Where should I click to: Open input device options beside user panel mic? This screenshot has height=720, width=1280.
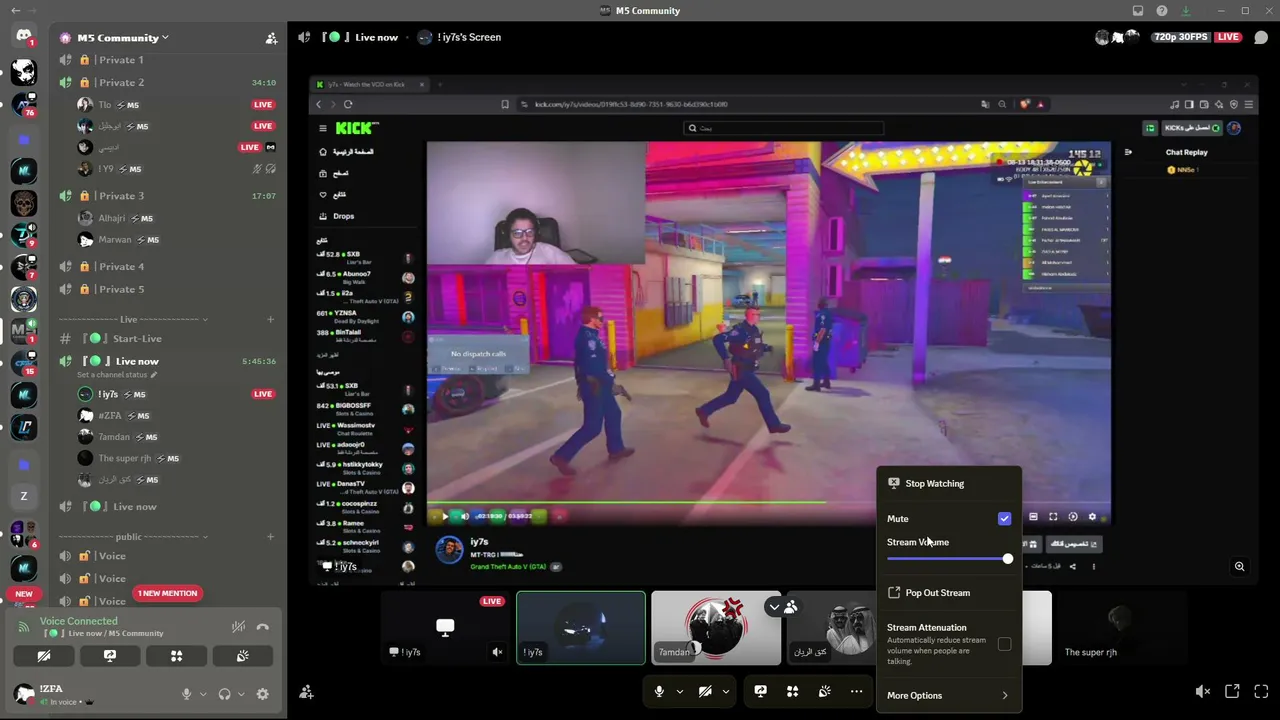[x=203, y=694]
